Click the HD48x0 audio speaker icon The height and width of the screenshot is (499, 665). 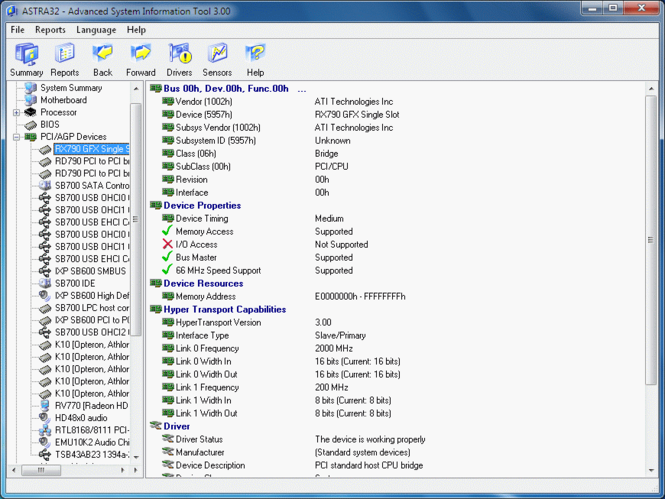pyautogui.click(x=45, y=418)
